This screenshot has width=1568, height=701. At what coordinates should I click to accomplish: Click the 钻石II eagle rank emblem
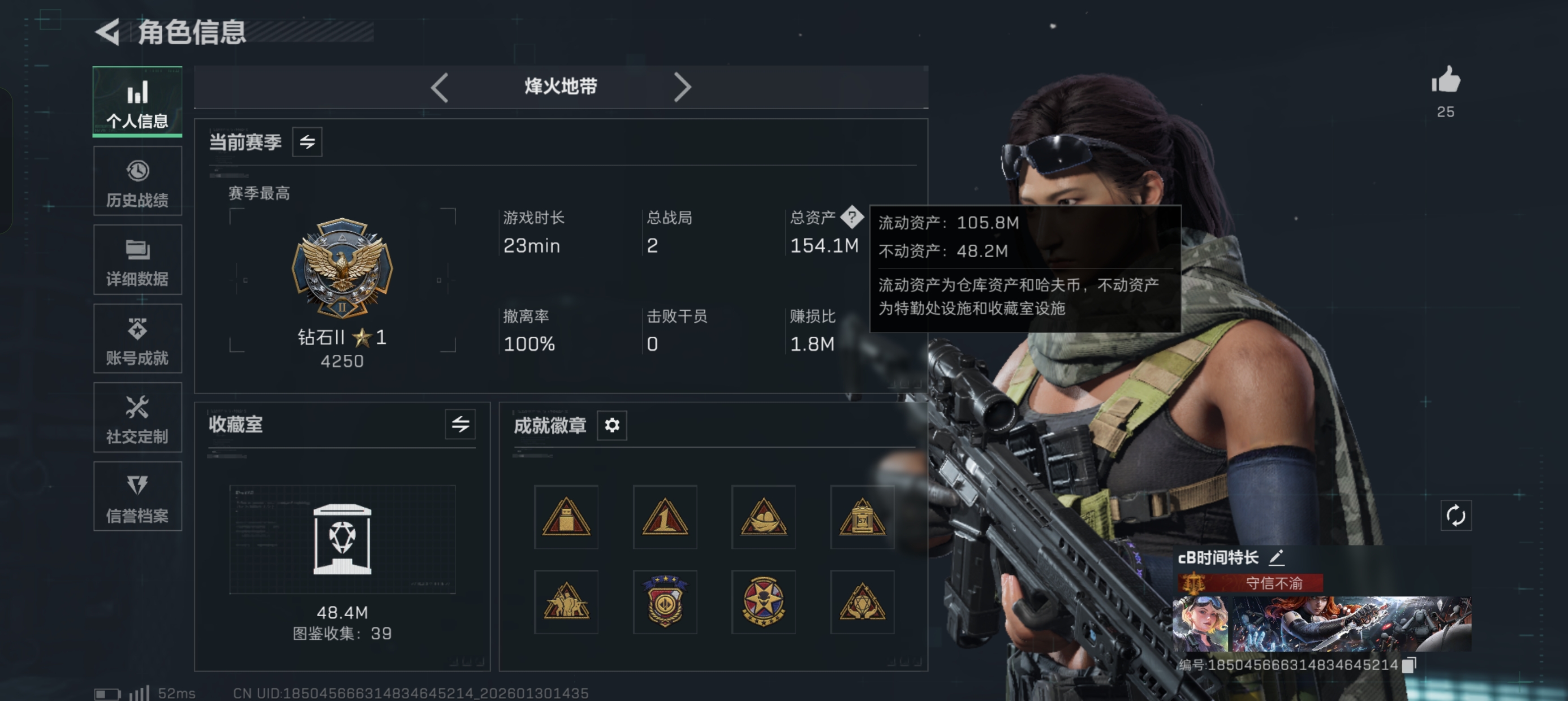(342, 268)
